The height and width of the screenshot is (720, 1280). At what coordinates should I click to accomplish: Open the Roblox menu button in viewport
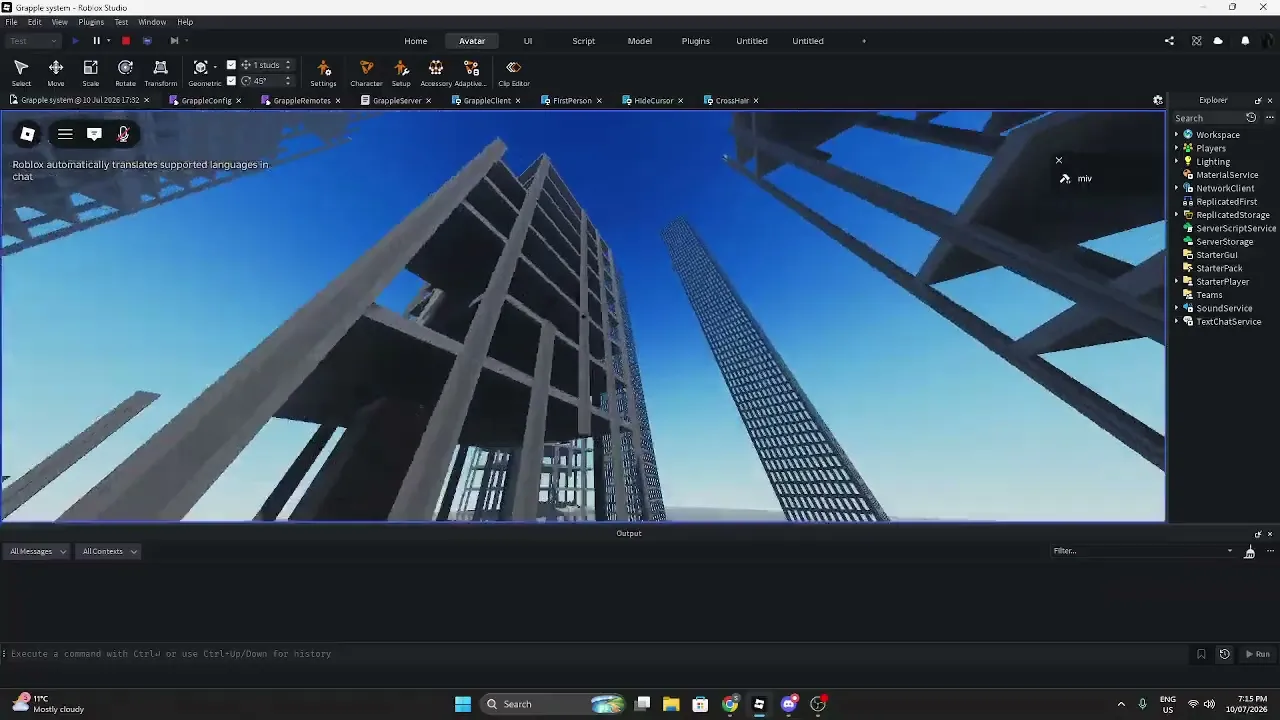(x=28, y=134)
